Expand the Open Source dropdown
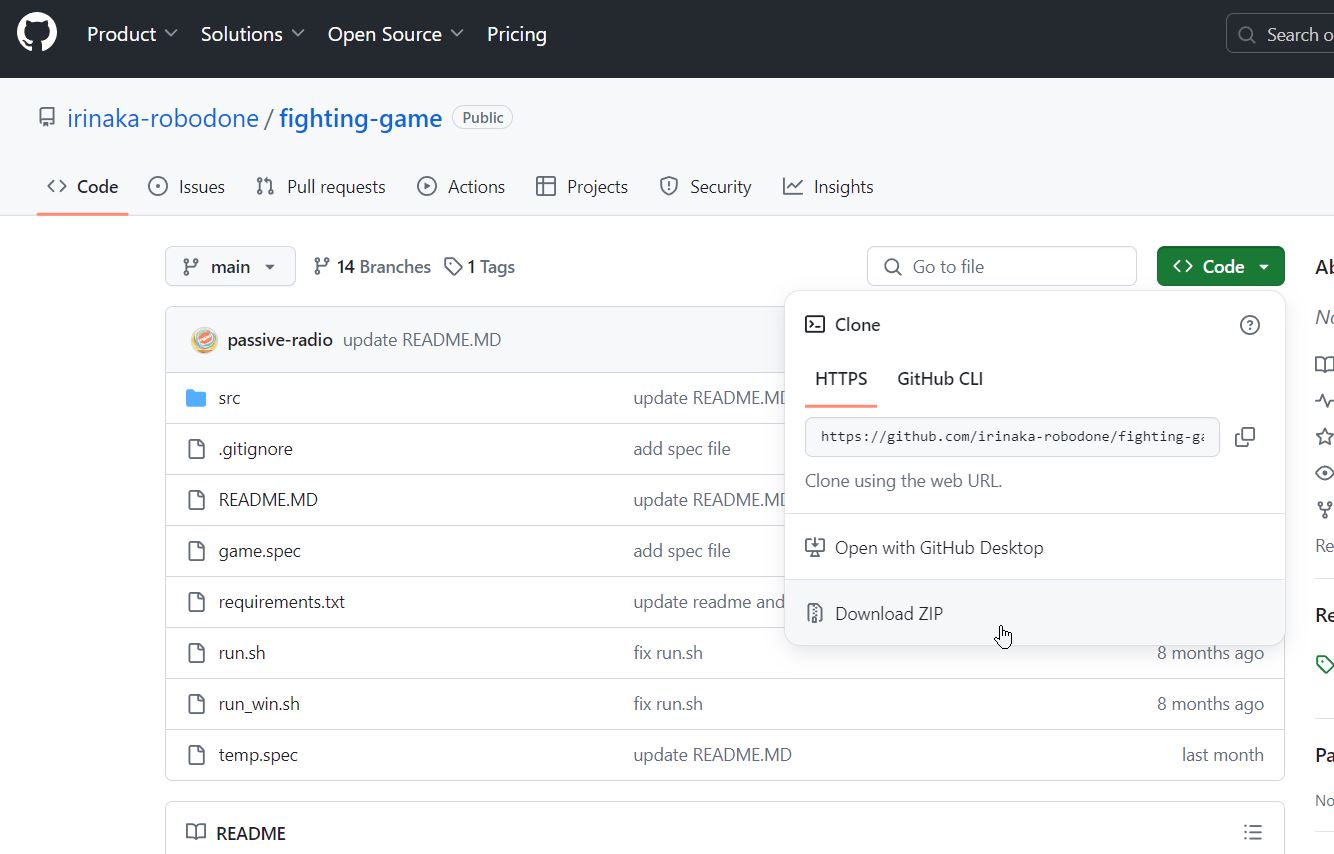This screenshot has width=1334, height=854. (x=396, y=34)
